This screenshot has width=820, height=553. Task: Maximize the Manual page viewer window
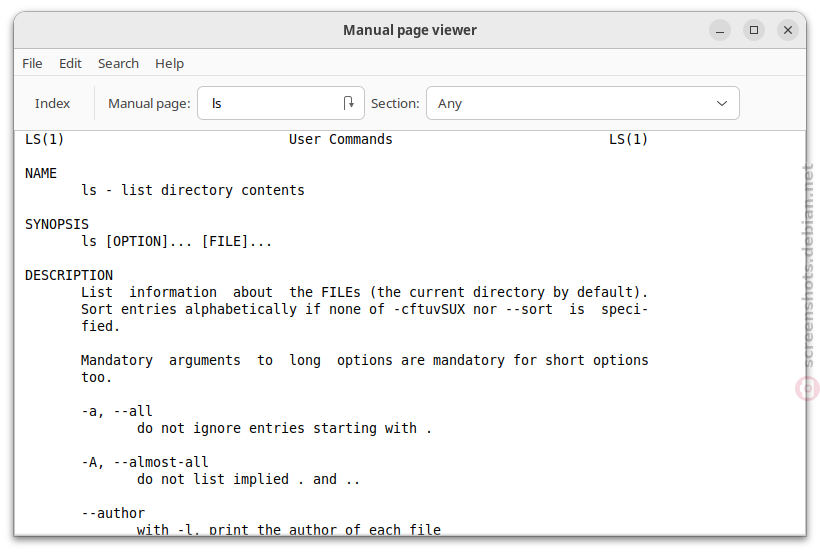click(x=754, y=30)
